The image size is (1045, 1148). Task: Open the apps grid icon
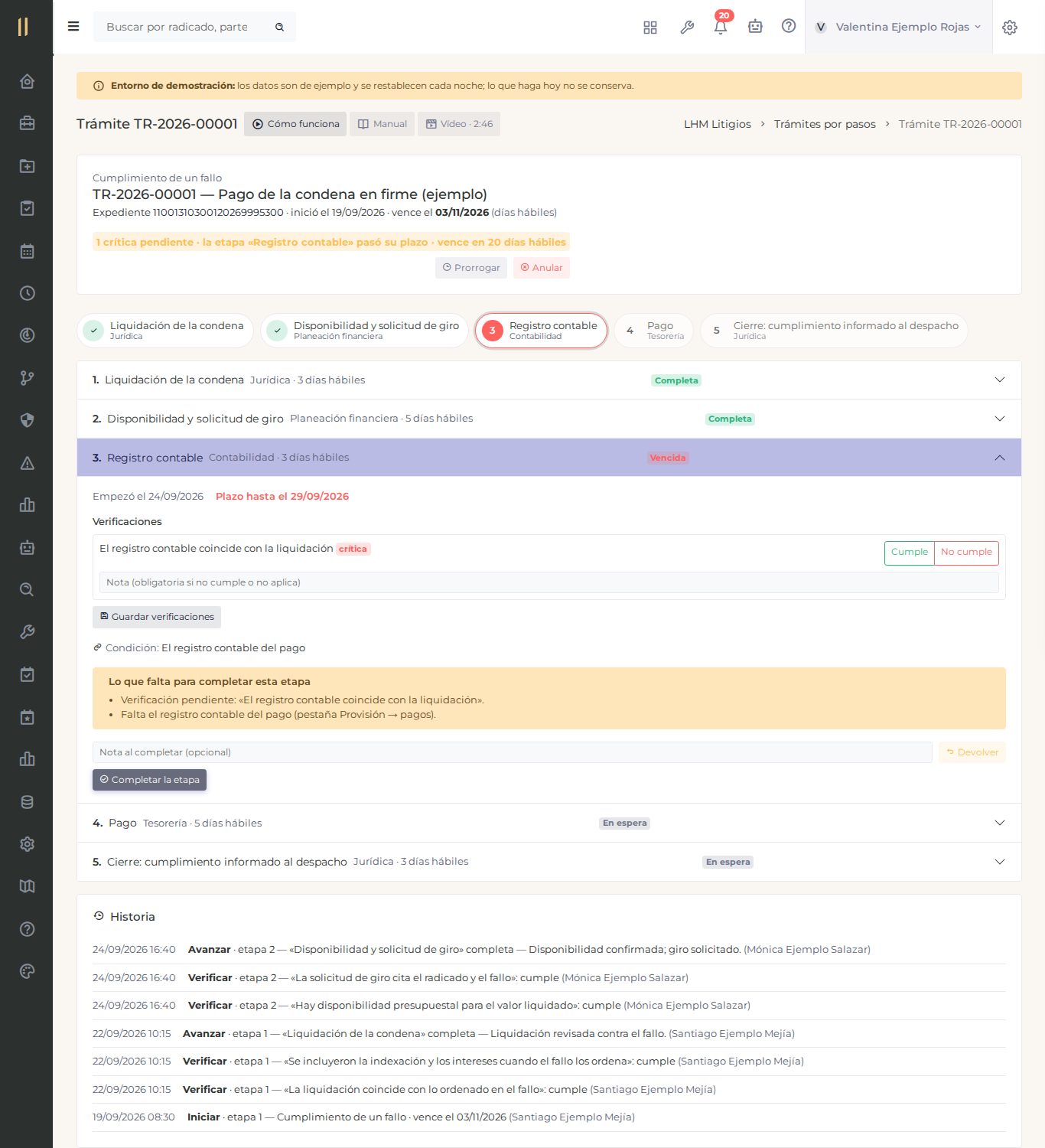pos(650,27)
